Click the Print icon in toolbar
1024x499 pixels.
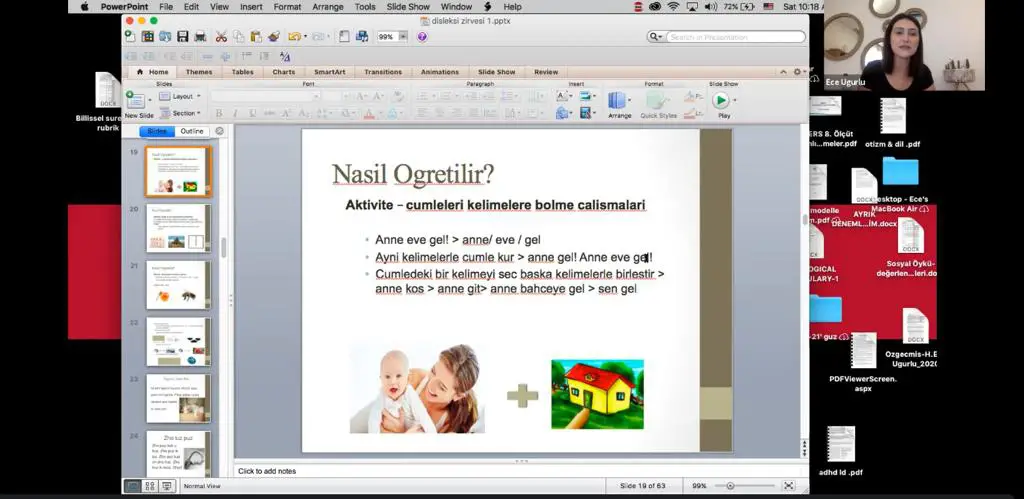click(200, 37)
